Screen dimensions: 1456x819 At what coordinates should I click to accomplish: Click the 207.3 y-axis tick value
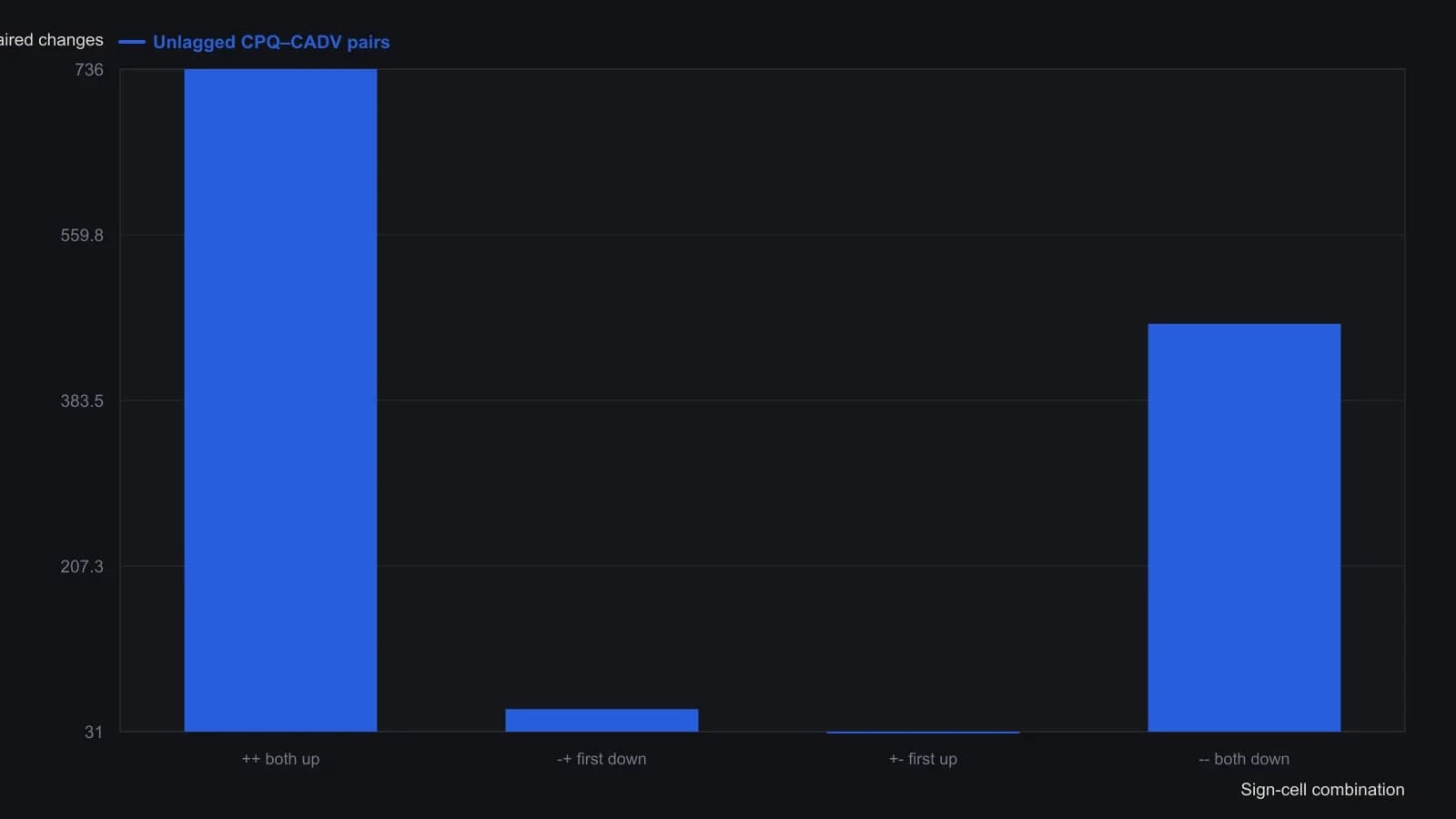82,567
